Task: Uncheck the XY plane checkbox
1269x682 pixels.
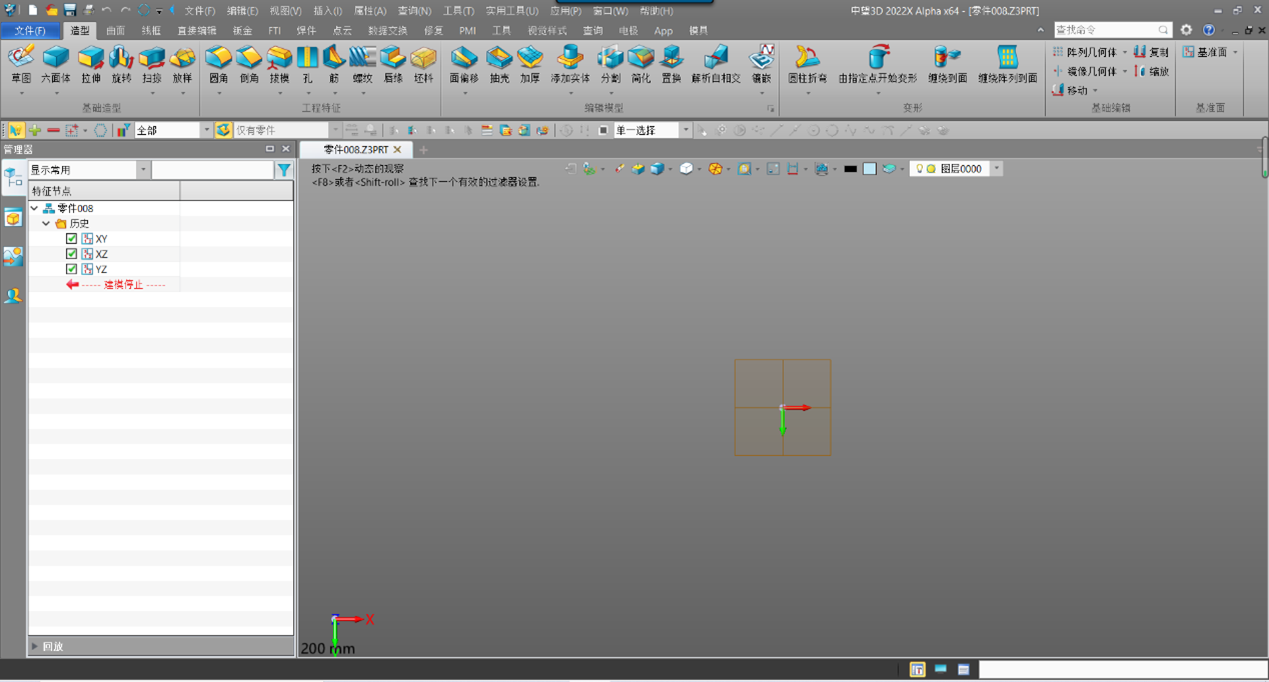Action: point(71,239)
